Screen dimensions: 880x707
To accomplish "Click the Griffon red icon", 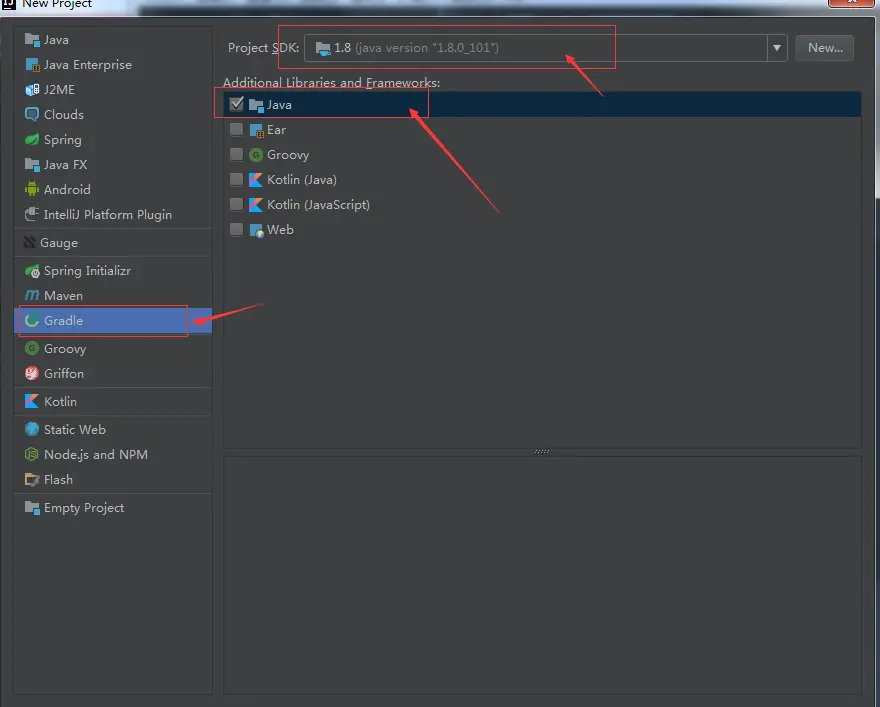I will click(32, 373).
